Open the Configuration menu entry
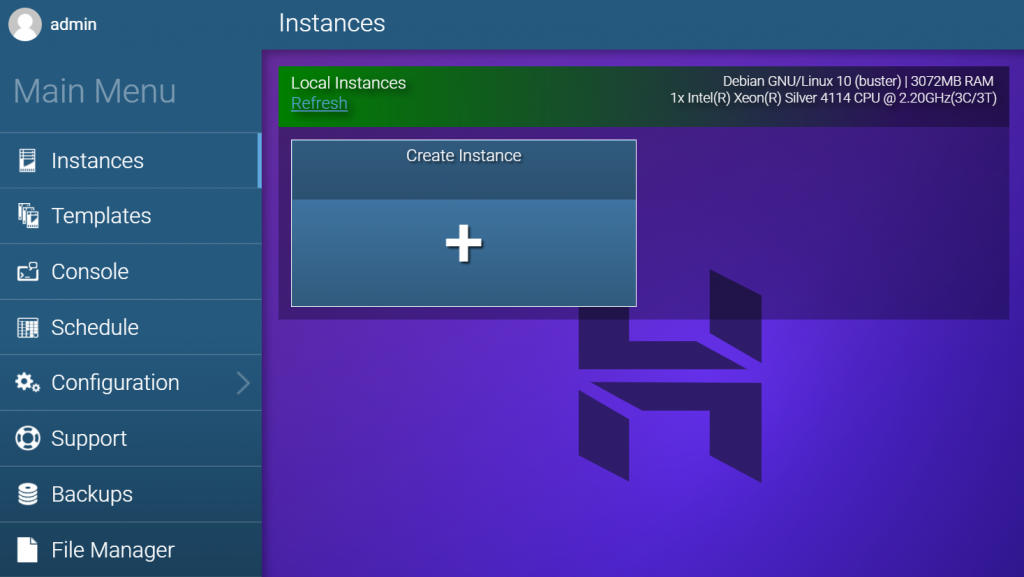 (x=131, y=382)
